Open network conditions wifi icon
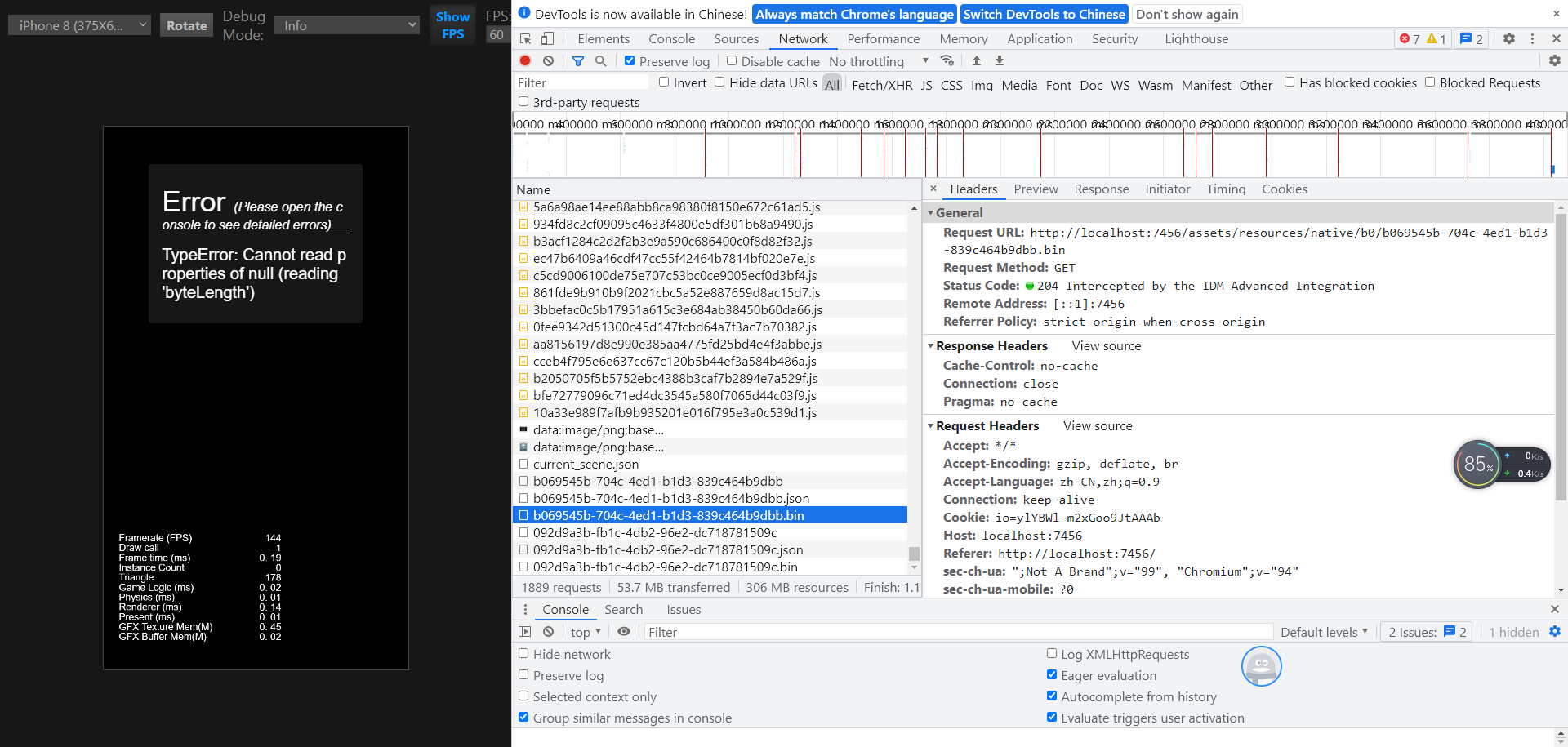1568x747 pixels. click(x=947, y=60)
